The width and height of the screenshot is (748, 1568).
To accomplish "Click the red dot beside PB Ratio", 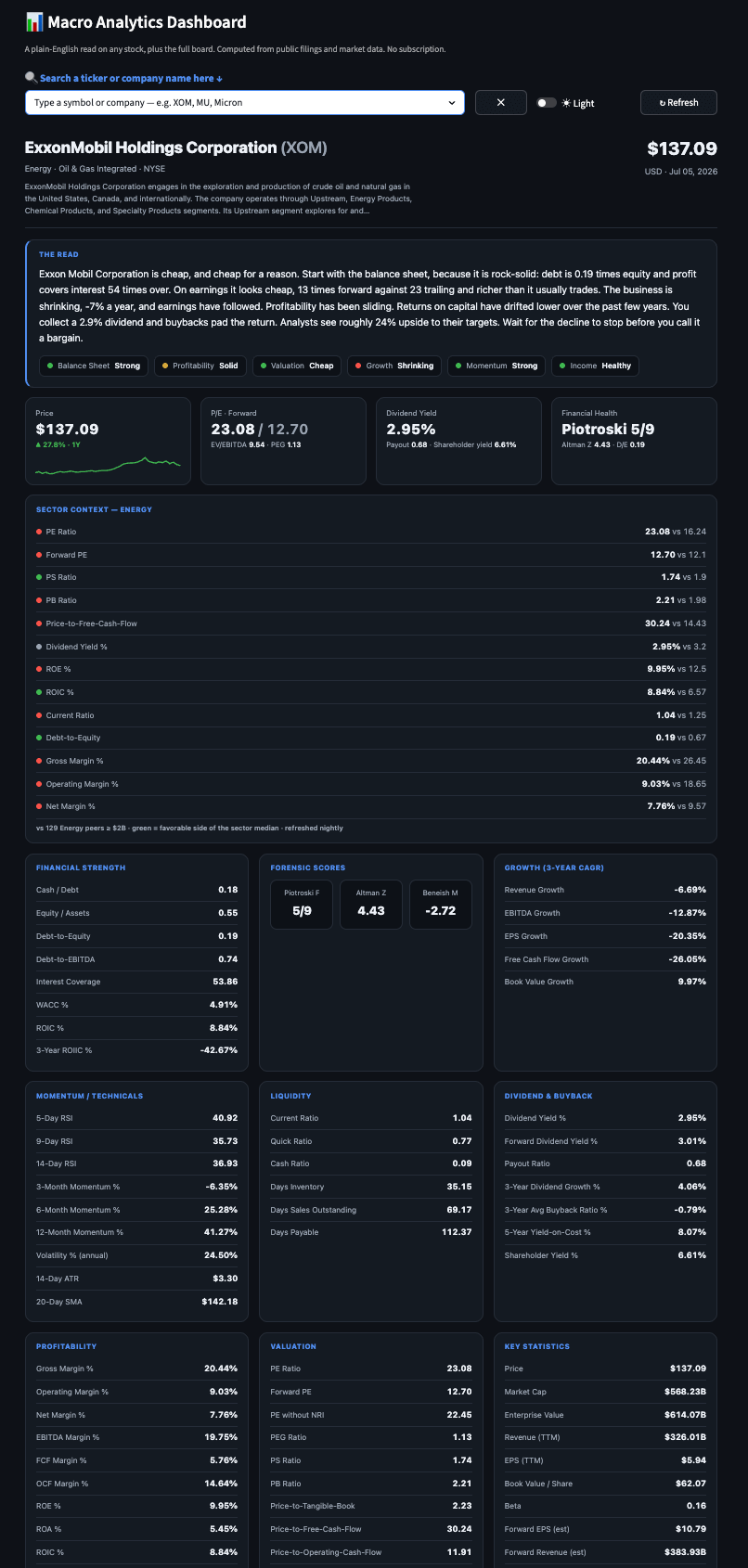I will pos(39,600).
